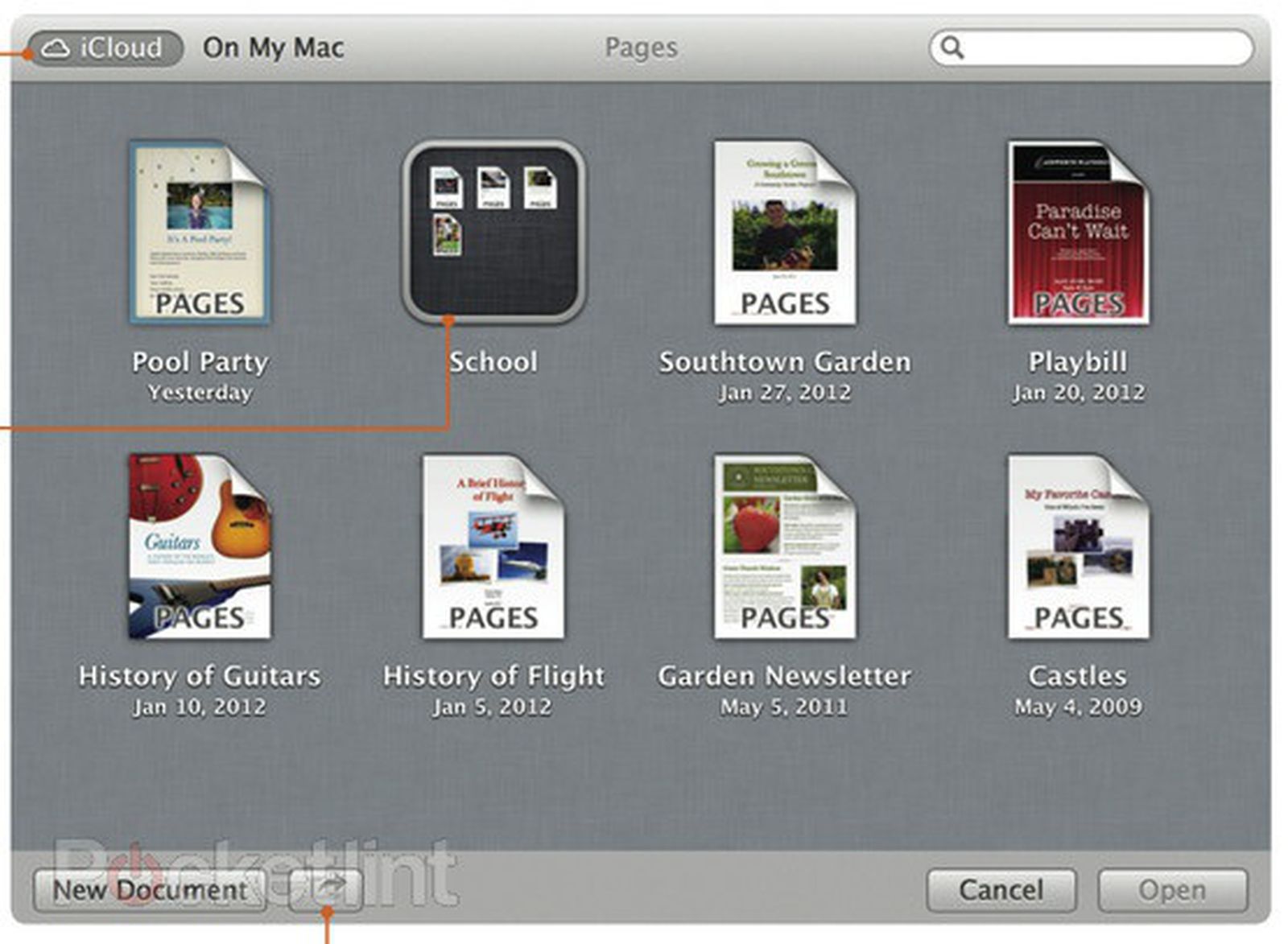Image resolution: width=1288 pixels, height=944 pixels.
Task: Switch to the iCloud tab
Action: tap(105, 48)
